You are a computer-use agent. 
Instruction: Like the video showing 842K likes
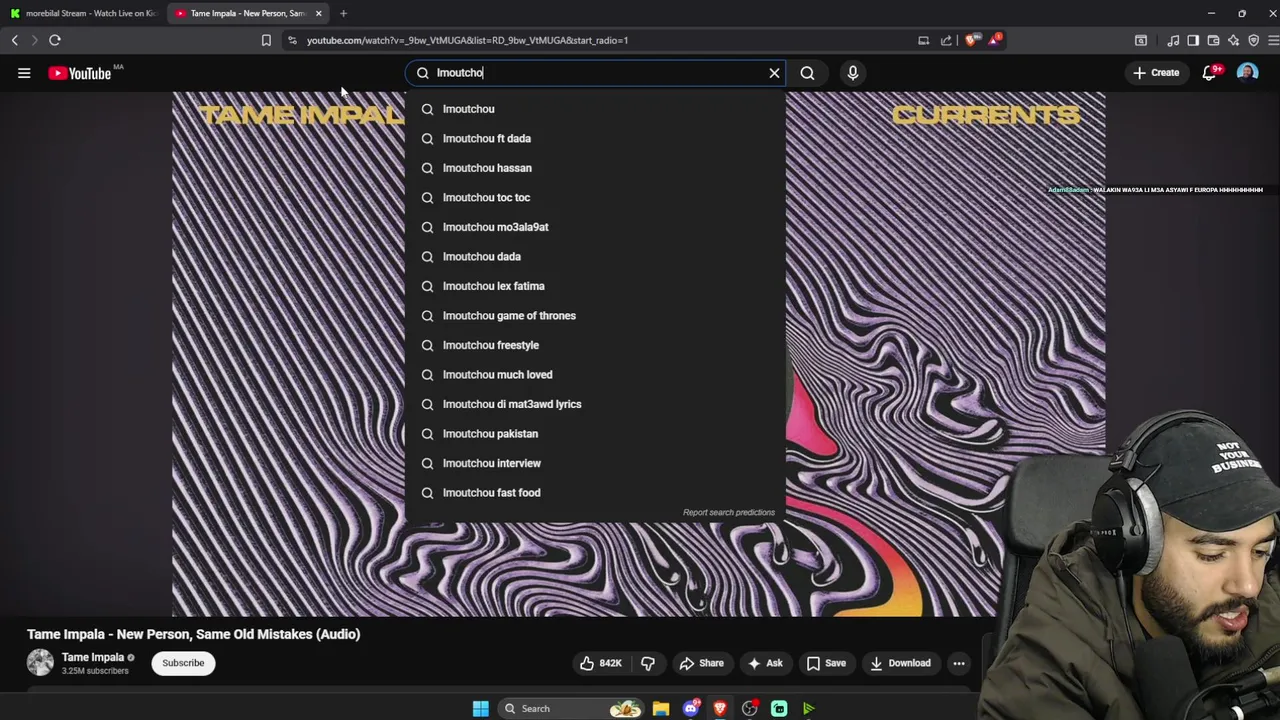600,663
